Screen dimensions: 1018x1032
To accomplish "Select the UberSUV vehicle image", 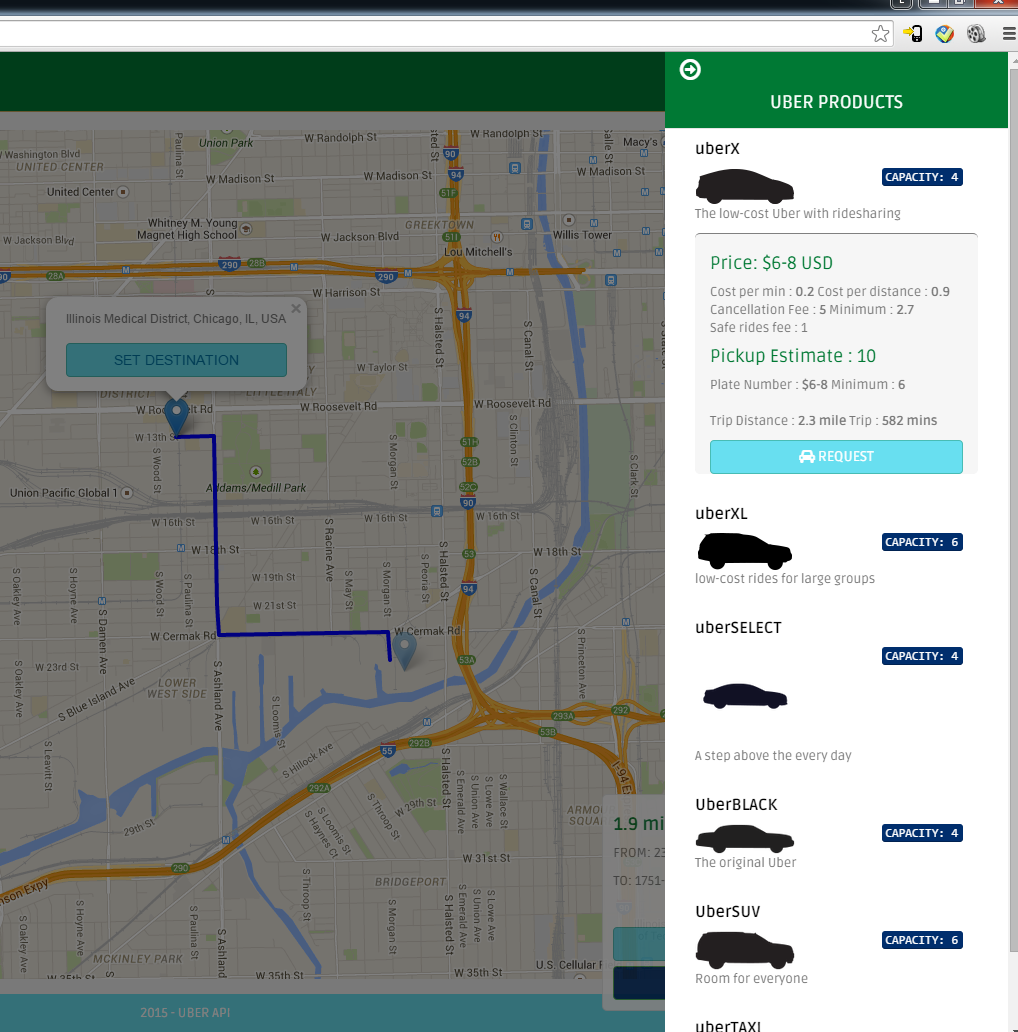I will tap(744, 950).
